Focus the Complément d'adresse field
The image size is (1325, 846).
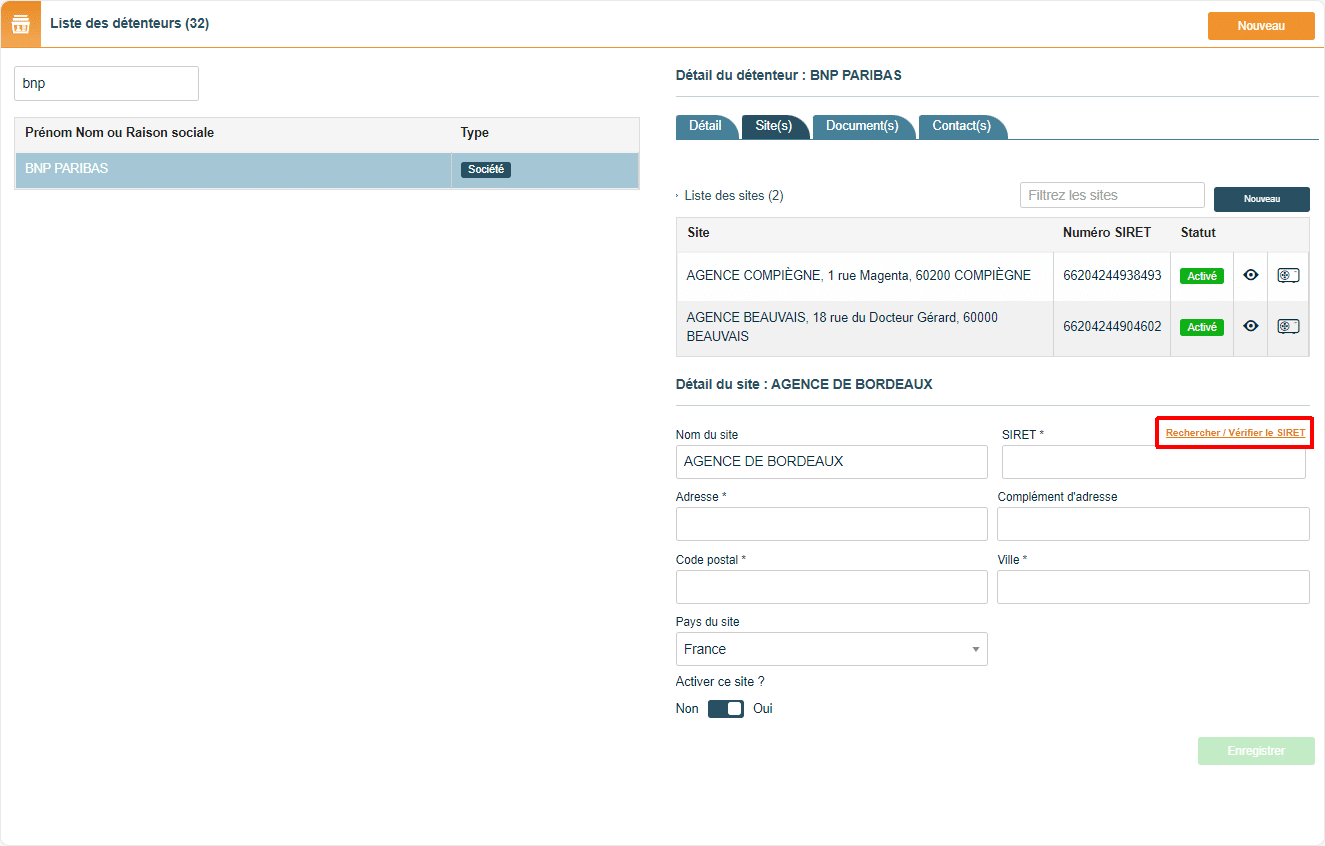[x=1153, y=524]
